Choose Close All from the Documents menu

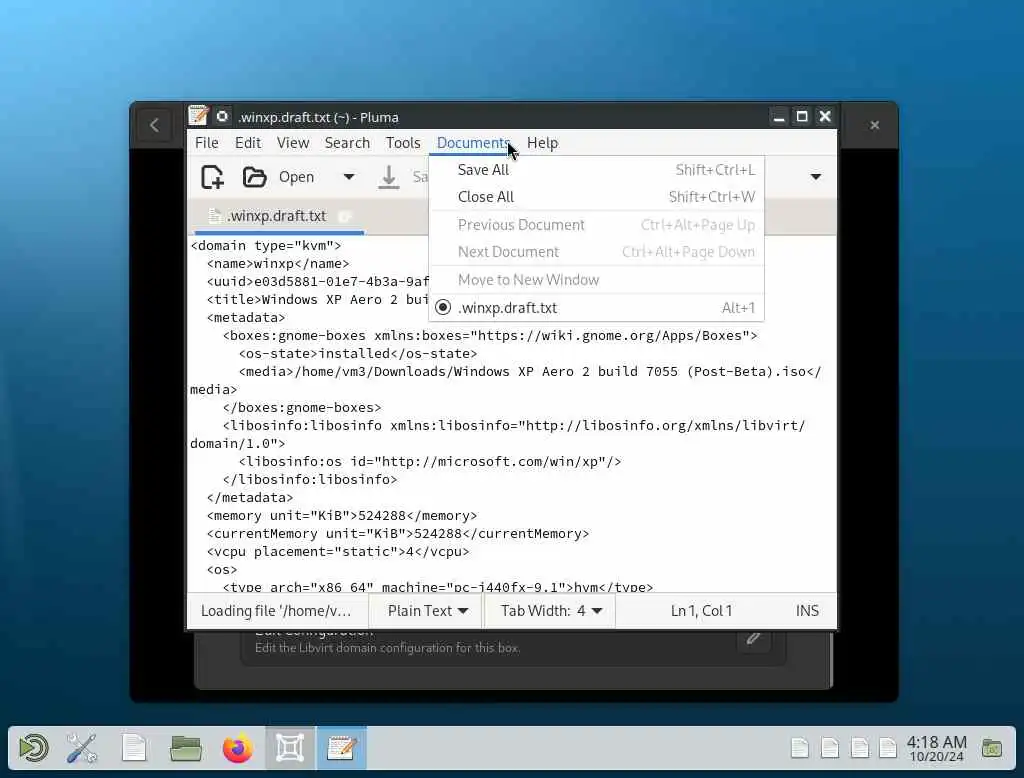[596, 197]
